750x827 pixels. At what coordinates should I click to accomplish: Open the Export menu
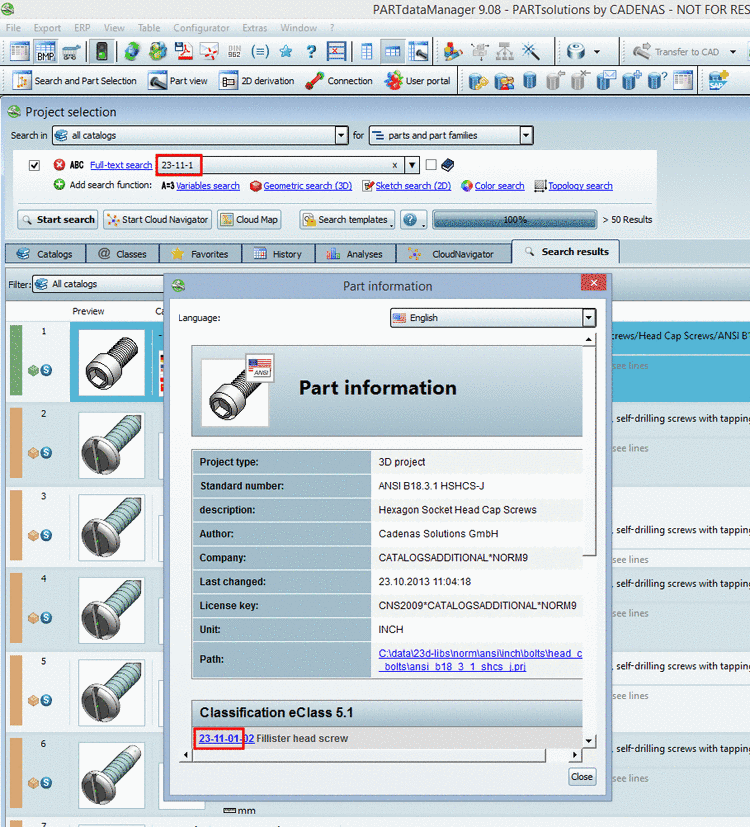tap(47, 28)
